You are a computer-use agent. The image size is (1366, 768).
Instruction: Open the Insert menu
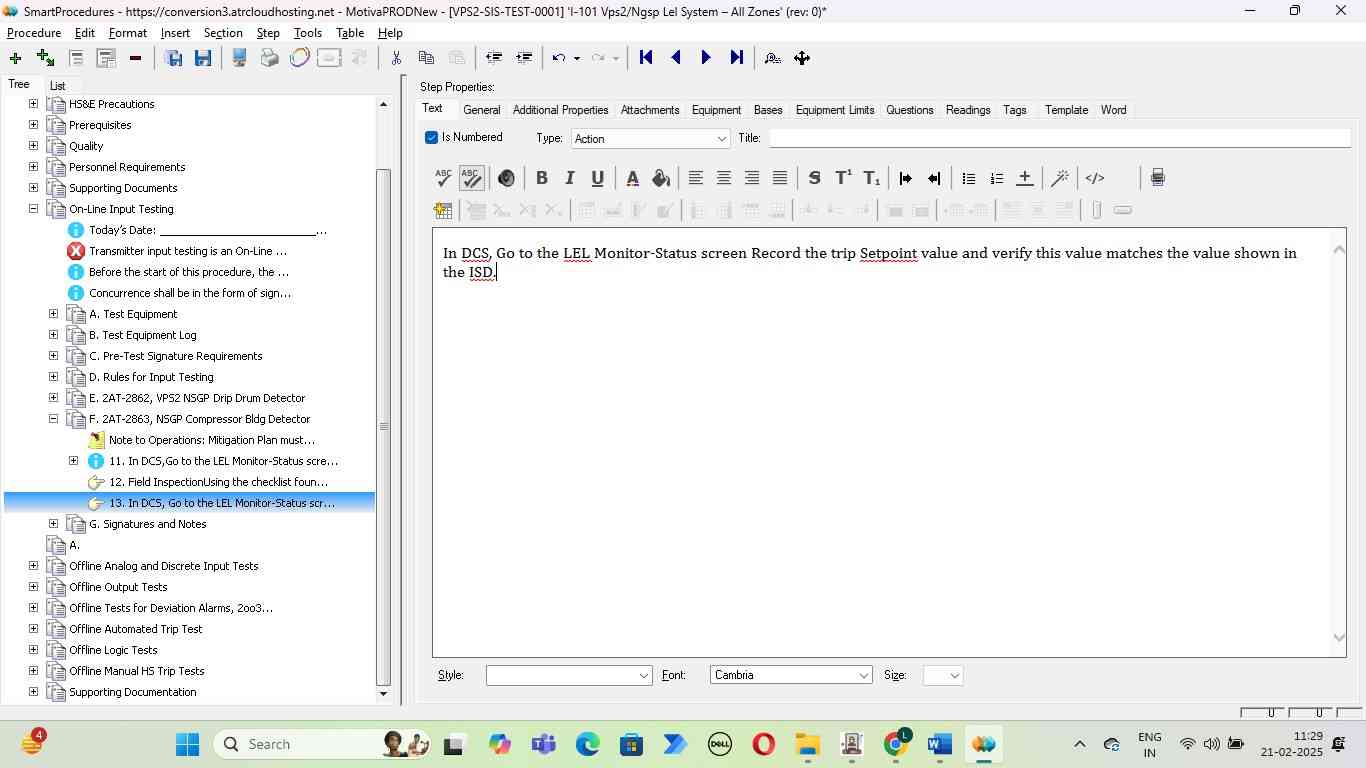click(175, 33)
